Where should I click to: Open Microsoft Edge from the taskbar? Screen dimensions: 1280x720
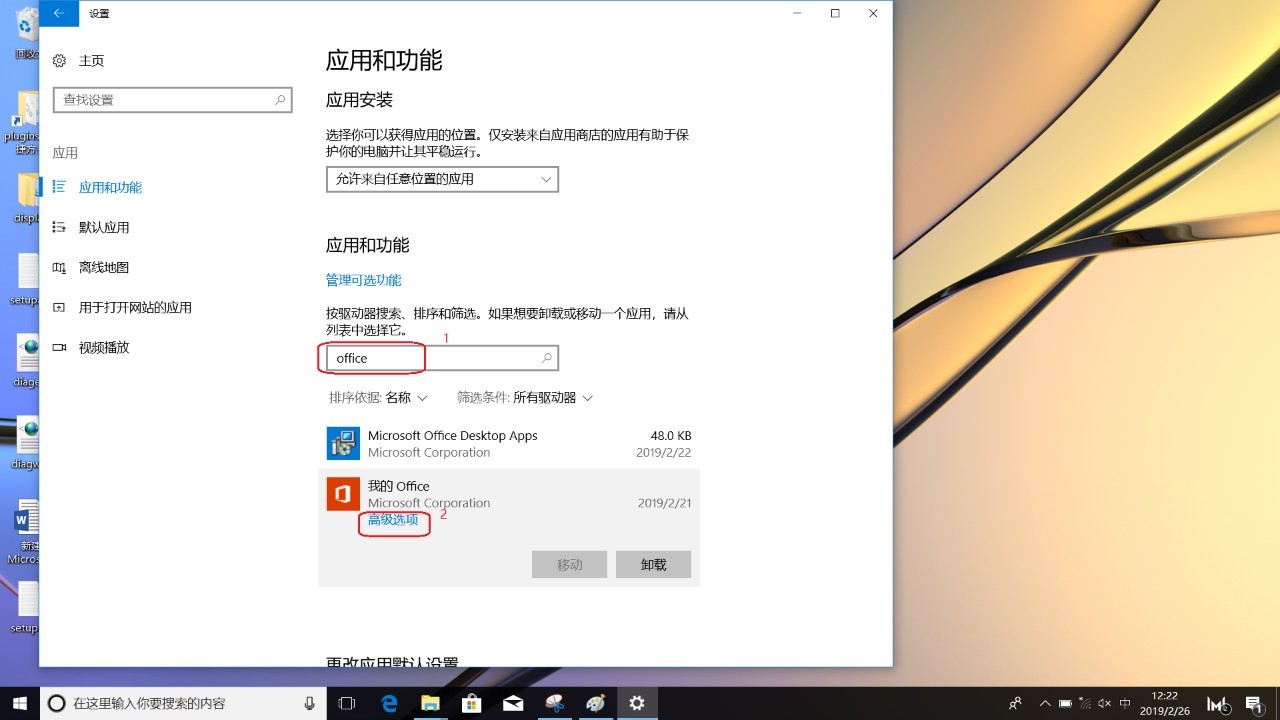[389, 703]
